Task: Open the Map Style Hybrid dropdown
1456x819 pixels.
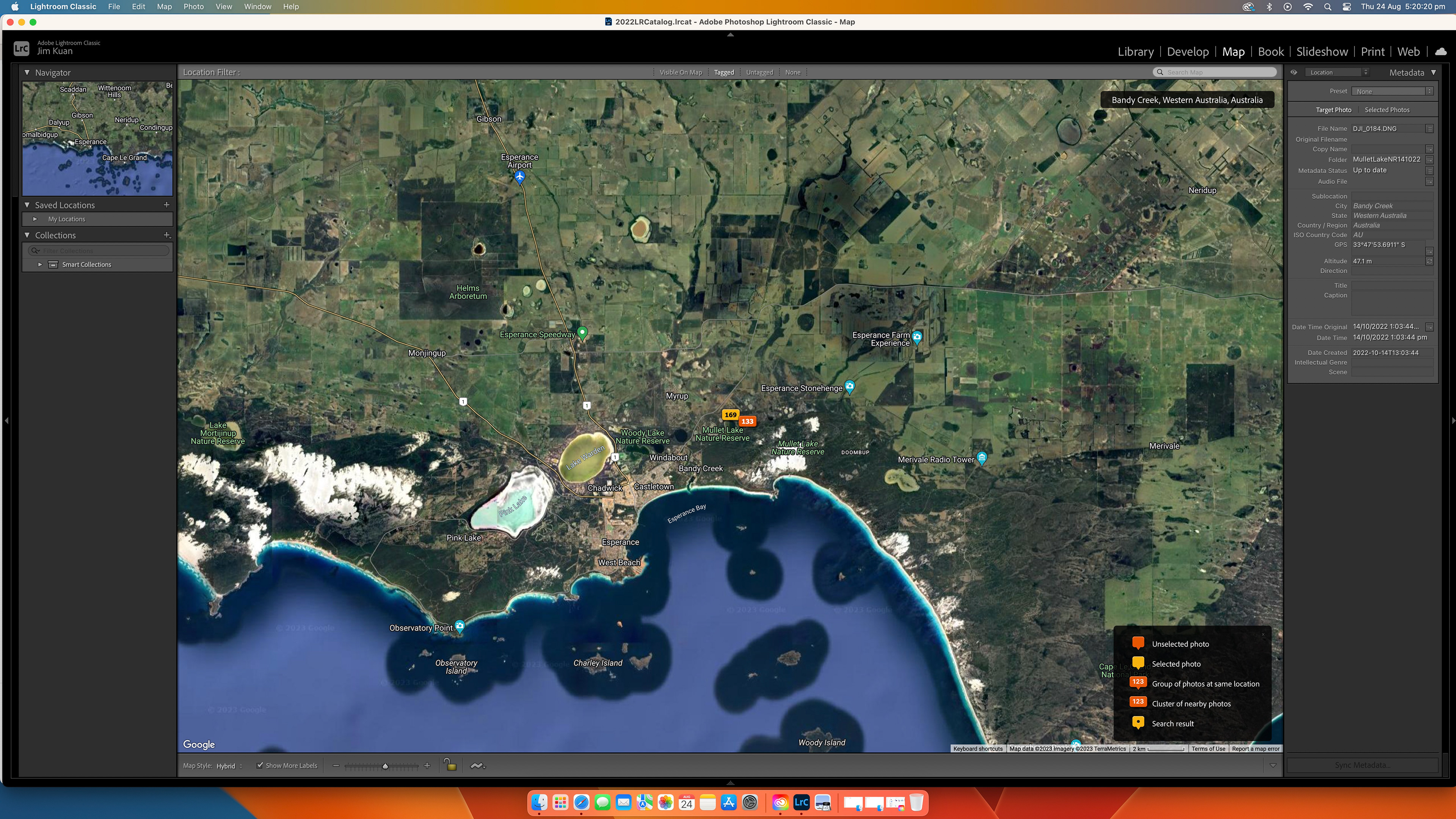Action: click(x=229, y=766)
